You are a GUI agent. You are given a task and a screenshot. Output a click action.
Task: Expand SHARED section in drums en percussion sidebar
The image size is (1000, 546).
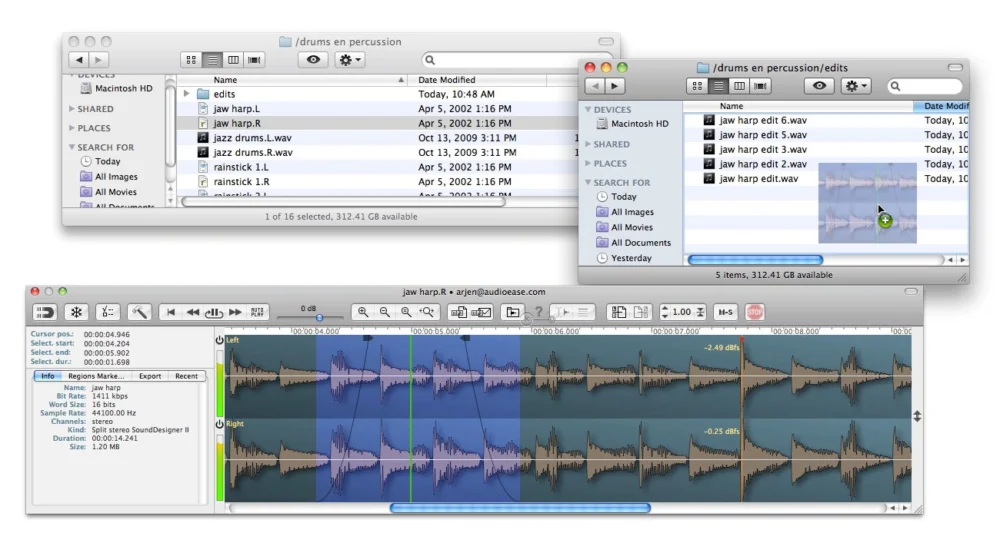coord(71,109)
